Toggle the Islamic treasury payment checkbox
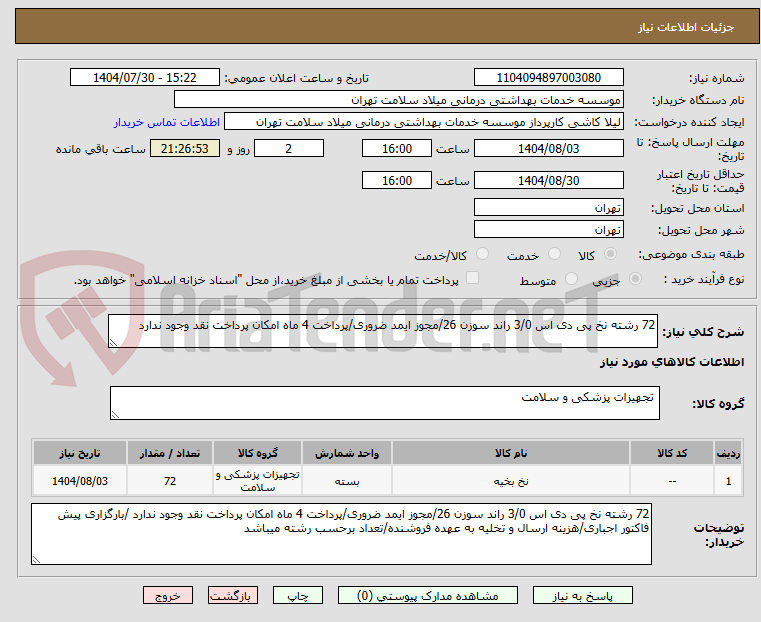The image size is (761, 622). [x=473, y=279]
